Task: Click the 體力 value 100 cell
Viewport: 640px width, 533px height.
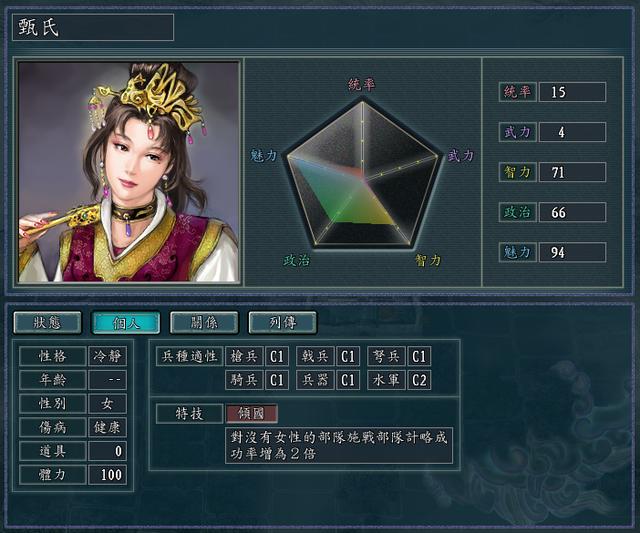Action: pyautogui.click(x=107, y=475)
